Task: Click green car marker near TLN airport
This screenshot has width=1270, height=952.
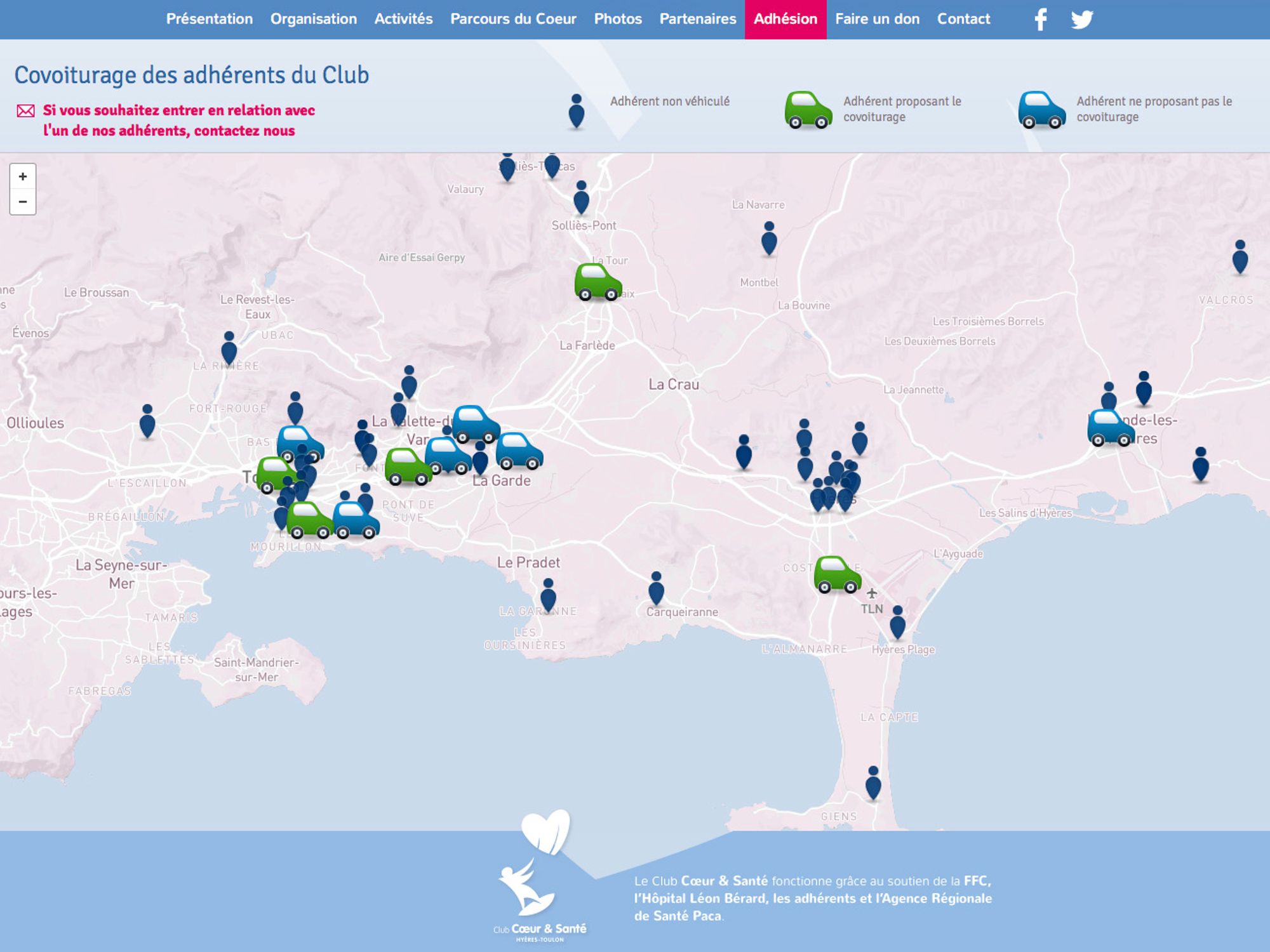Action: point(837,574)
